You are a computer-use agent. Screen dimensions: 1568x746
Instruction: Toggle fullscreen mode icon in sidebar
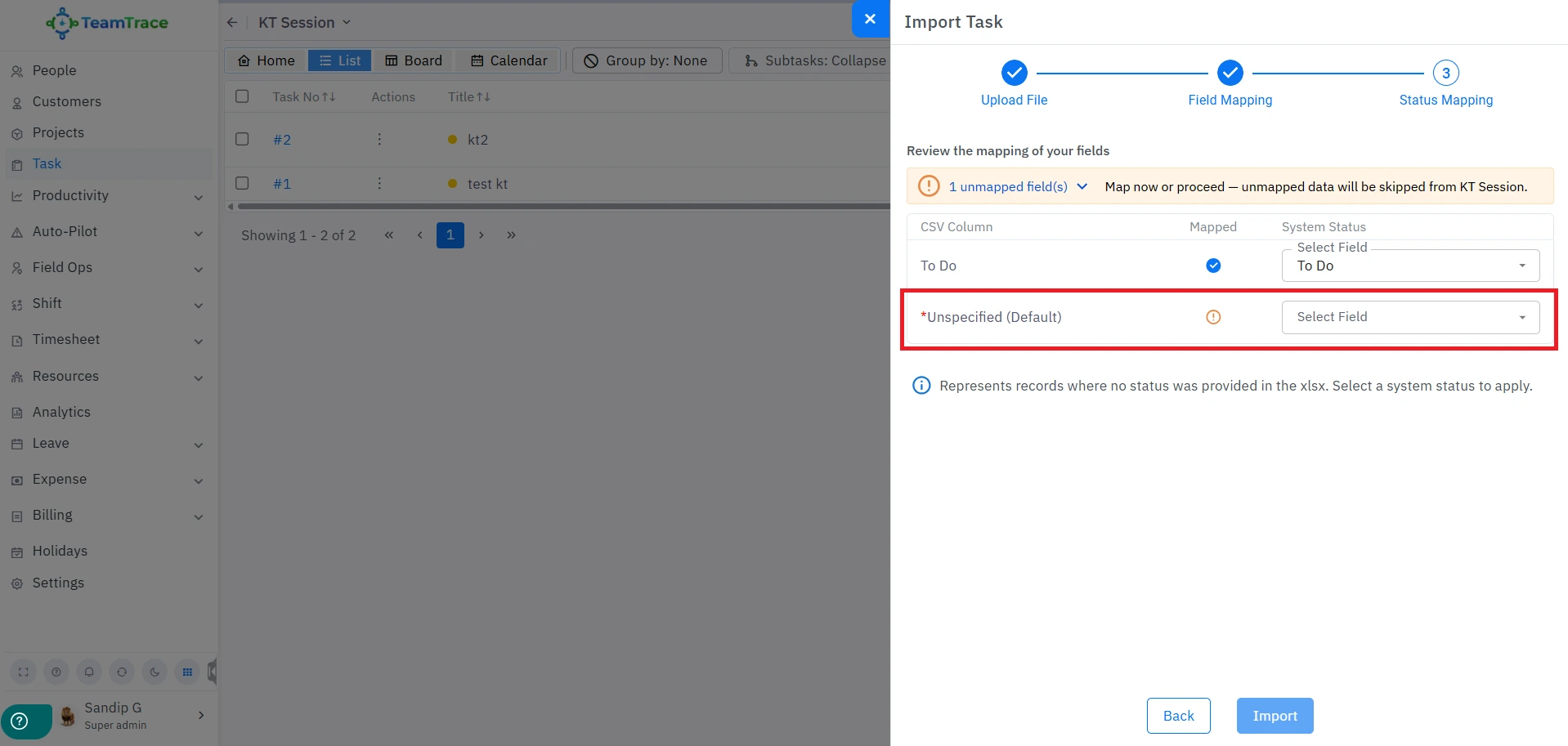pos(24,672)
